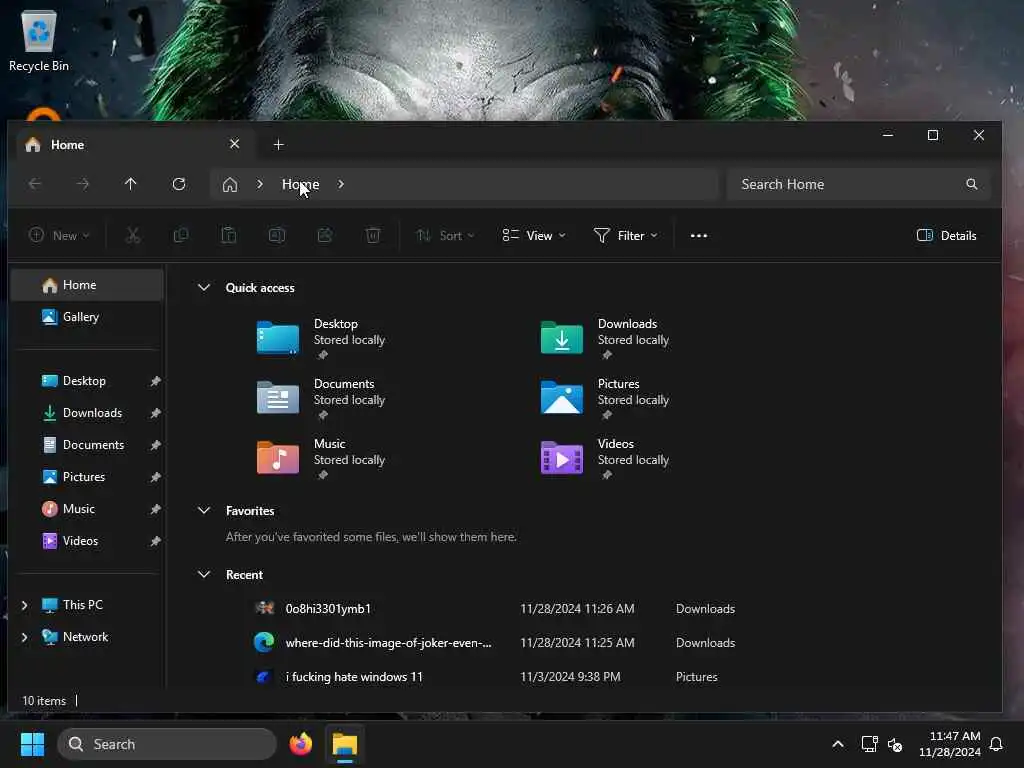The width and height of the screenshot is (1024, 768).
Task: Go up one folder level
Action: click(x=131, y=184)
